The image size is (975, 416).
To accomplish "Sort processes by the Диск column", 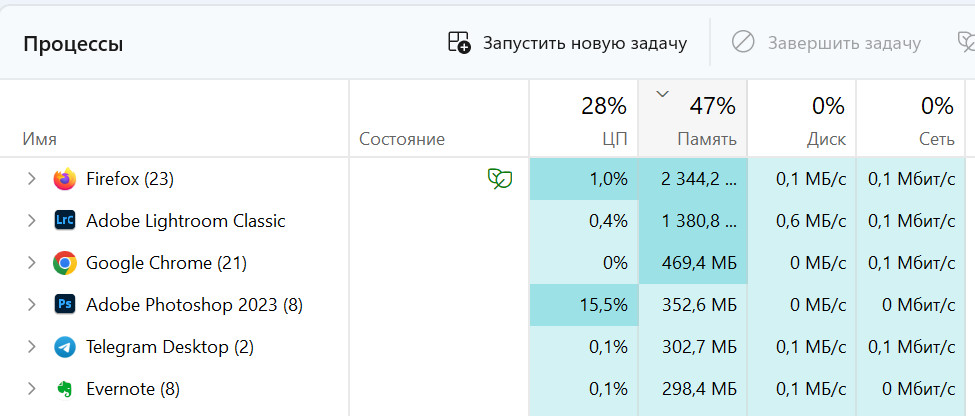I will click(802, 120).
